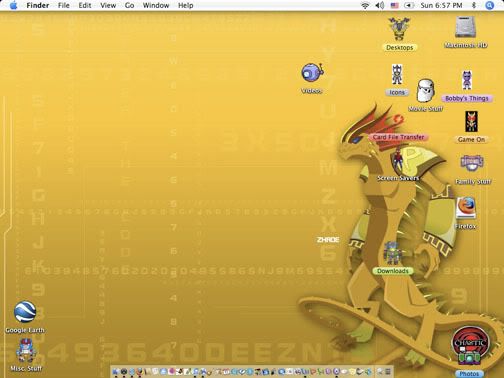The width and height of the screenshot is (504, 378).
Task: Open Spotlight search magnifier
Action: coord(489,5)
